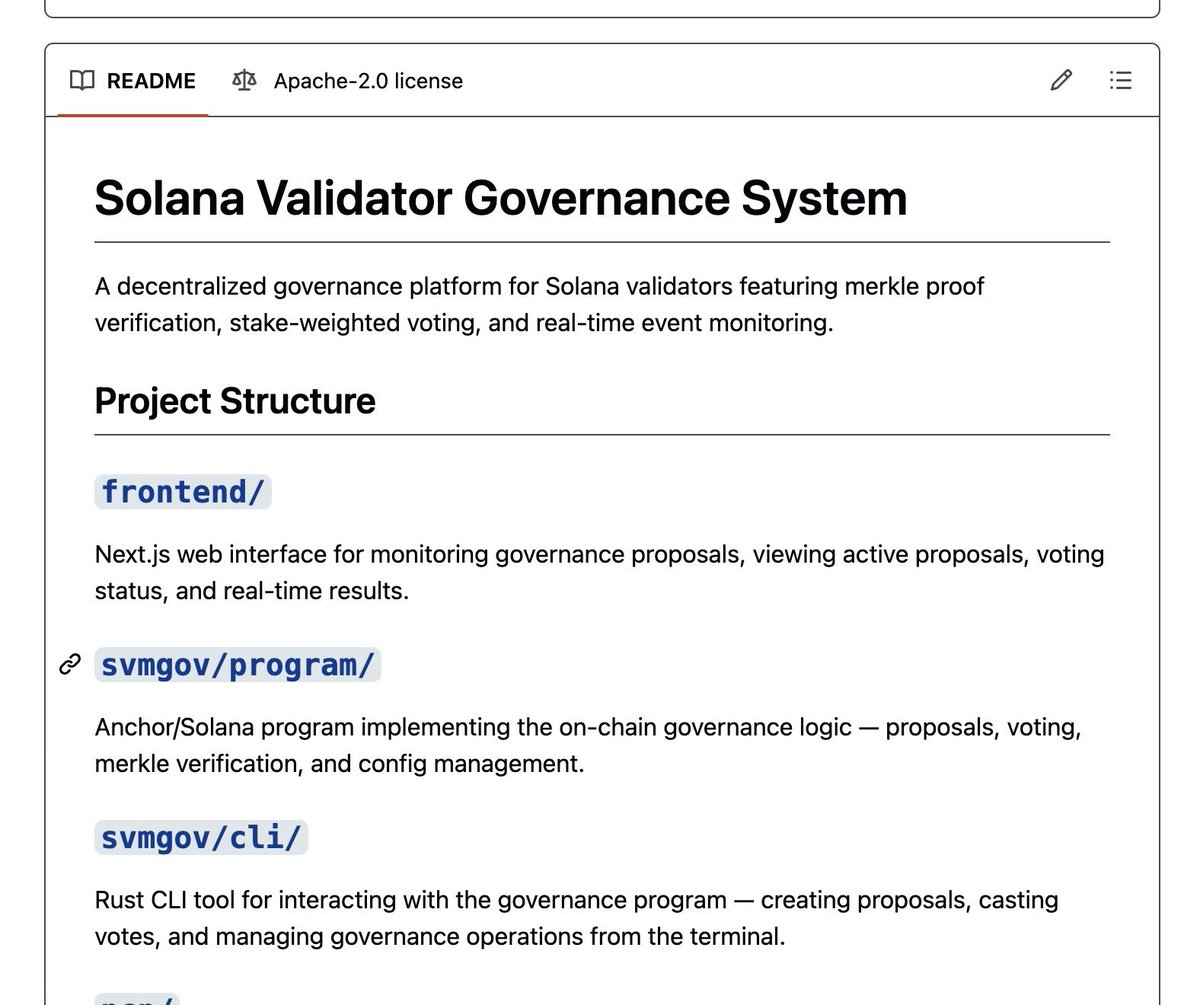This screenshot has height=1005, width=1200.
Task: Click the divider line under Project Structure
Action: click(x=602, y=435)
